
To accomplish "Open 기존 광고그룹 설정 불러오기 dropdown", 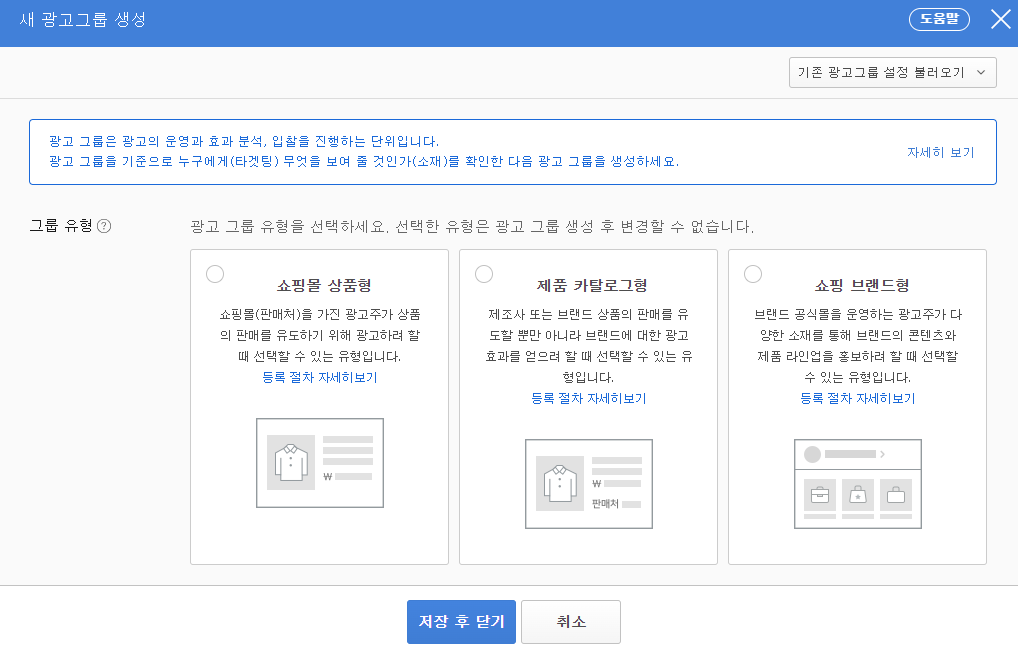I will (x=893, y=73).
